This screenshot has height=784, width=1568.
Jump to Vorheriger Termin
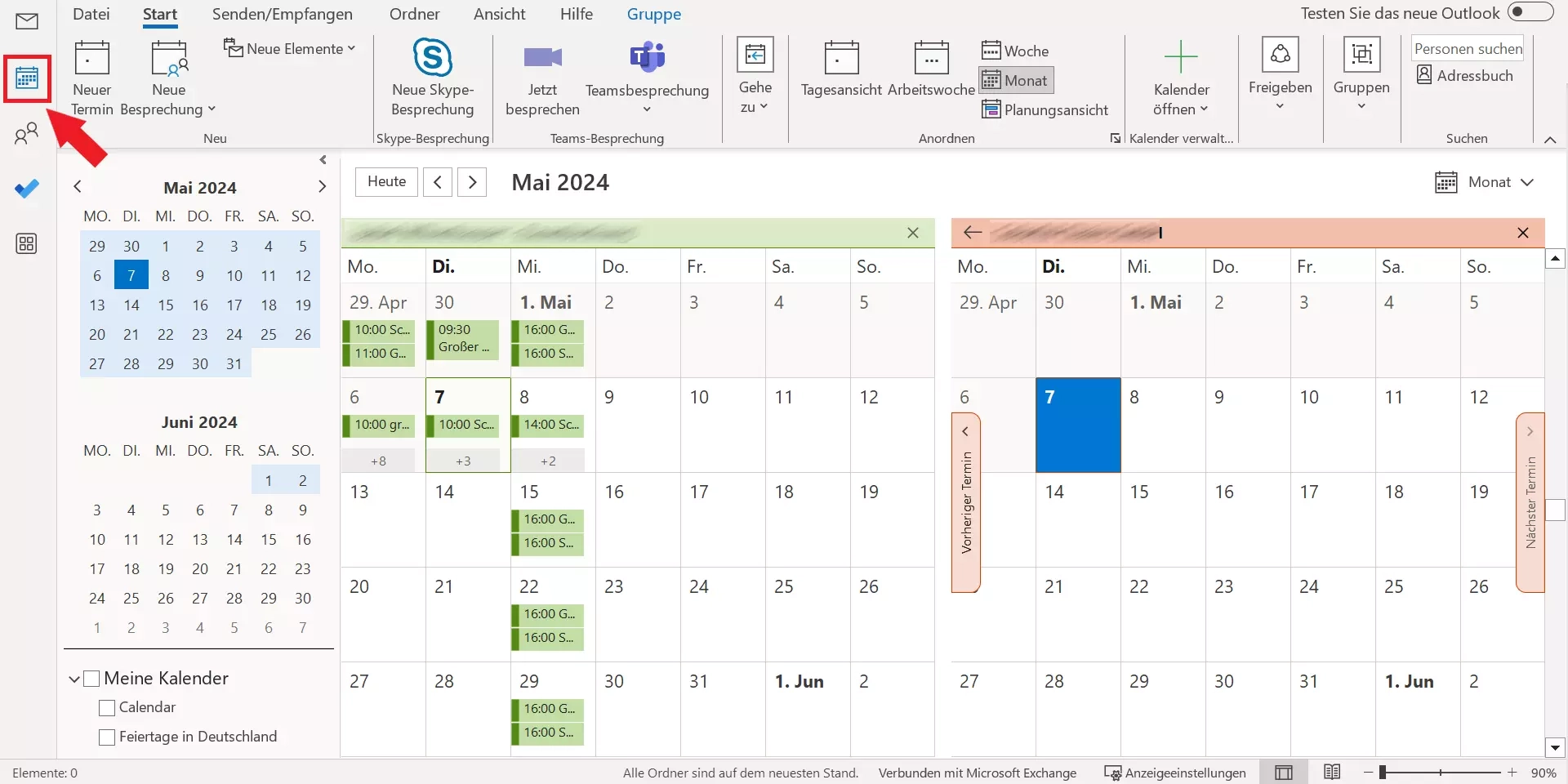[x=966, y=502]
